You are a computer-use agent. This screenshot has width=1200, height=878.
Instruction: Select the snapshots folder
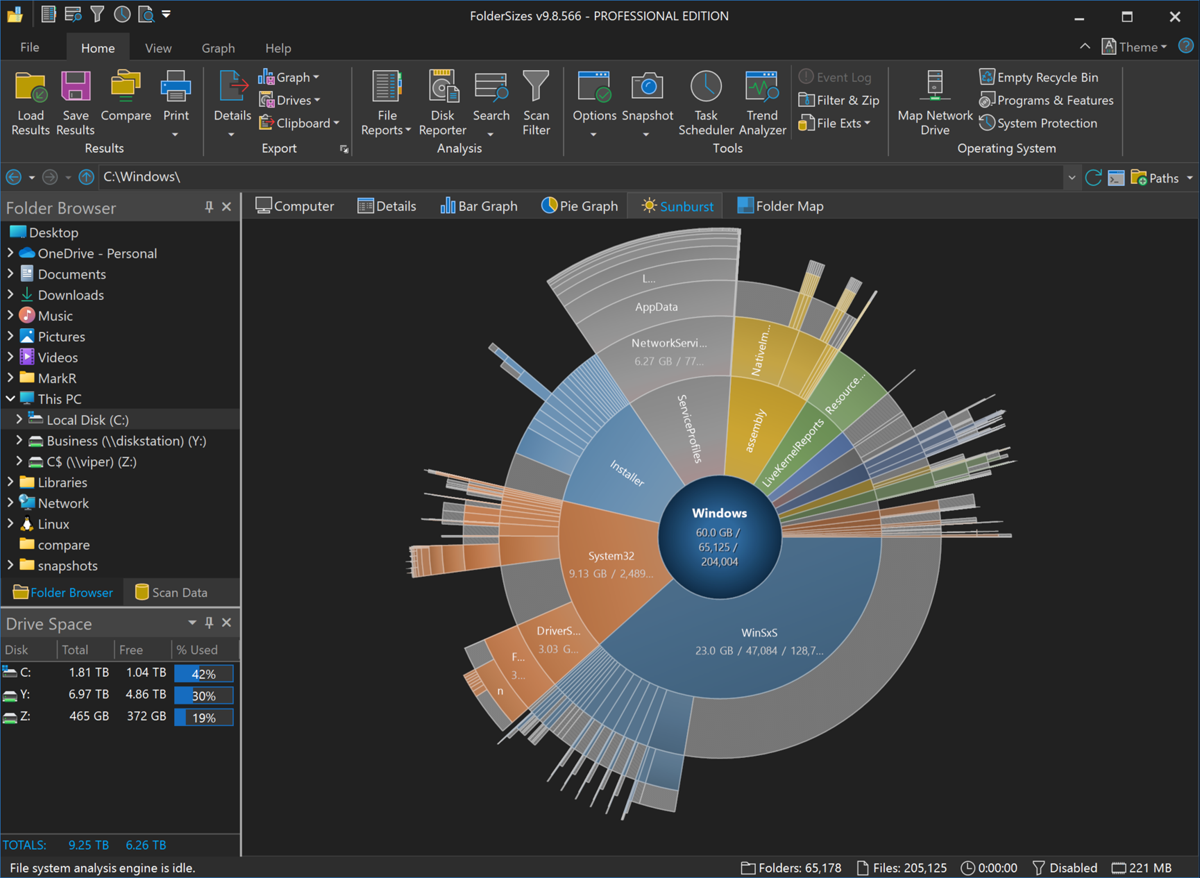(x=68, y=566)
